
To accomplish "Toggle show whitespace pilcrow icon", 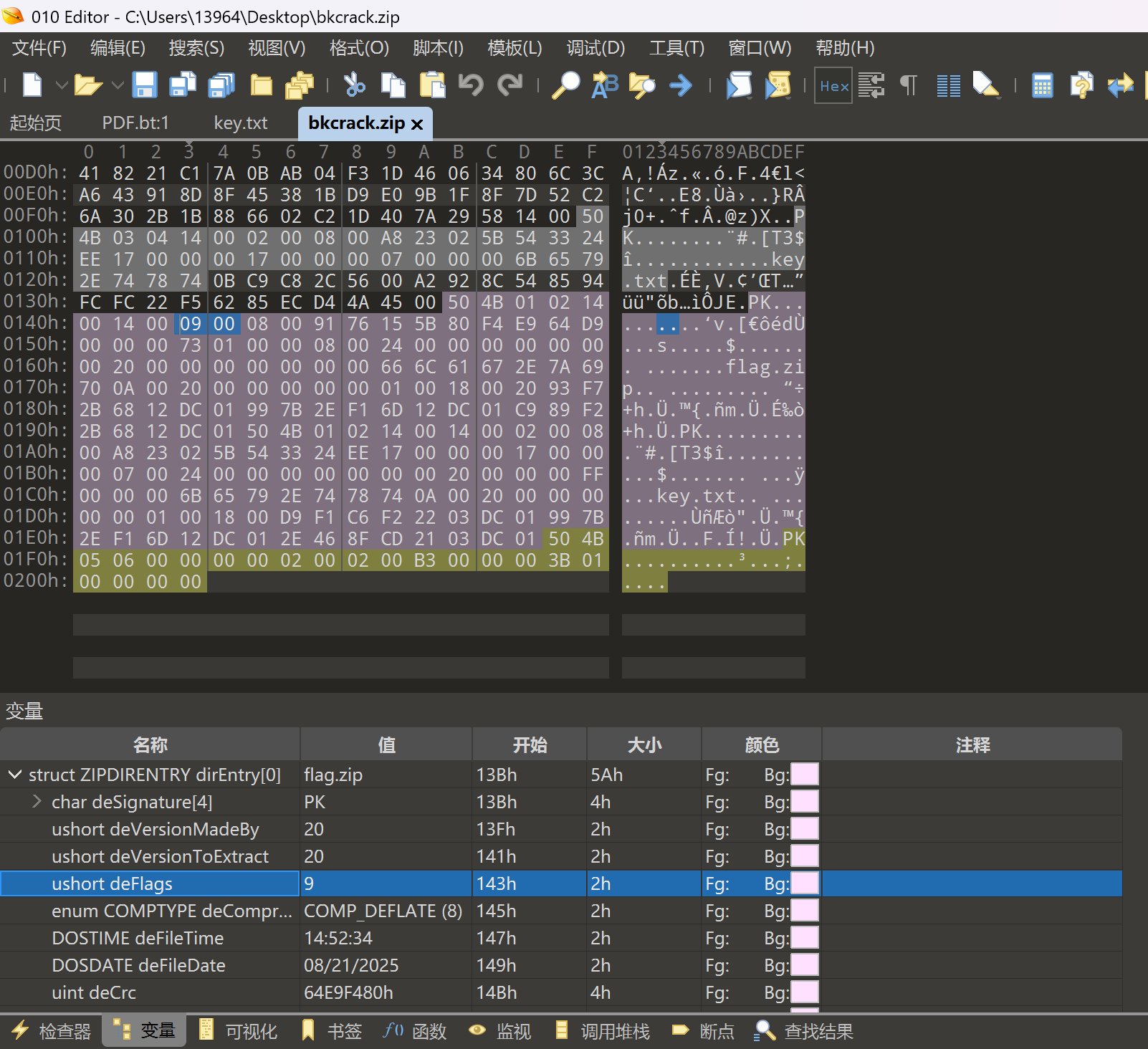I will (909, 86).
